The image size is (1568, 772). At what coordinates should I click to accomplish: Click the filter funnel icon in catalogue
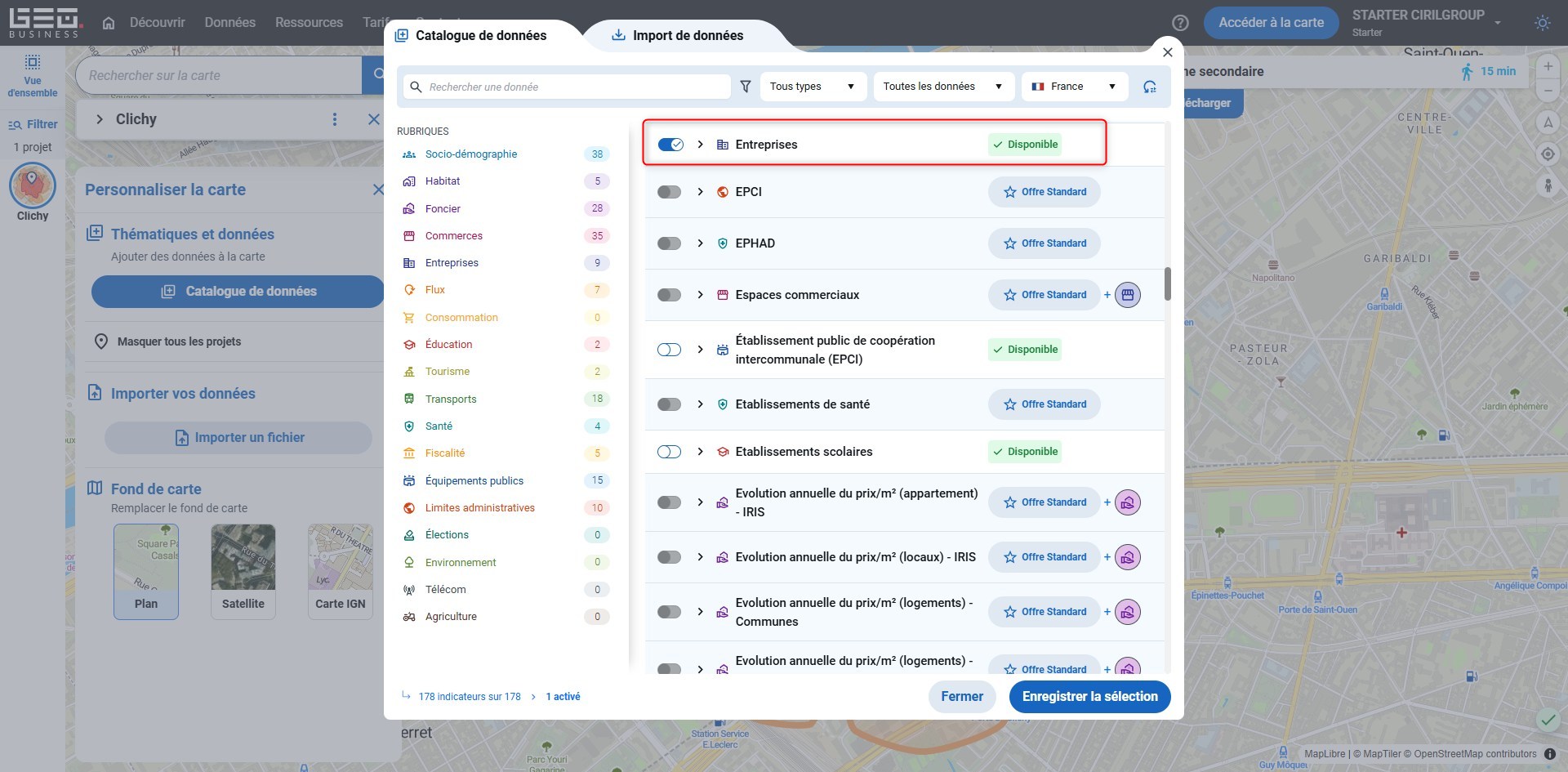click(x=745, y=87)
